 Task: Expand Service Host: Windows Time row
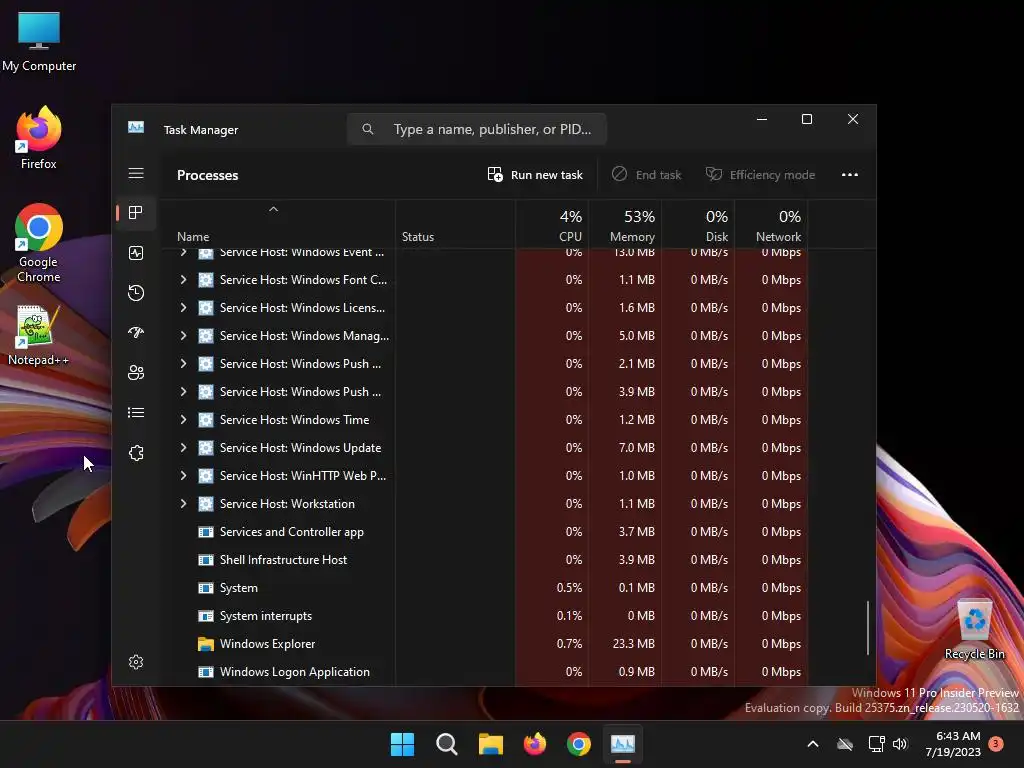[184, 420]
